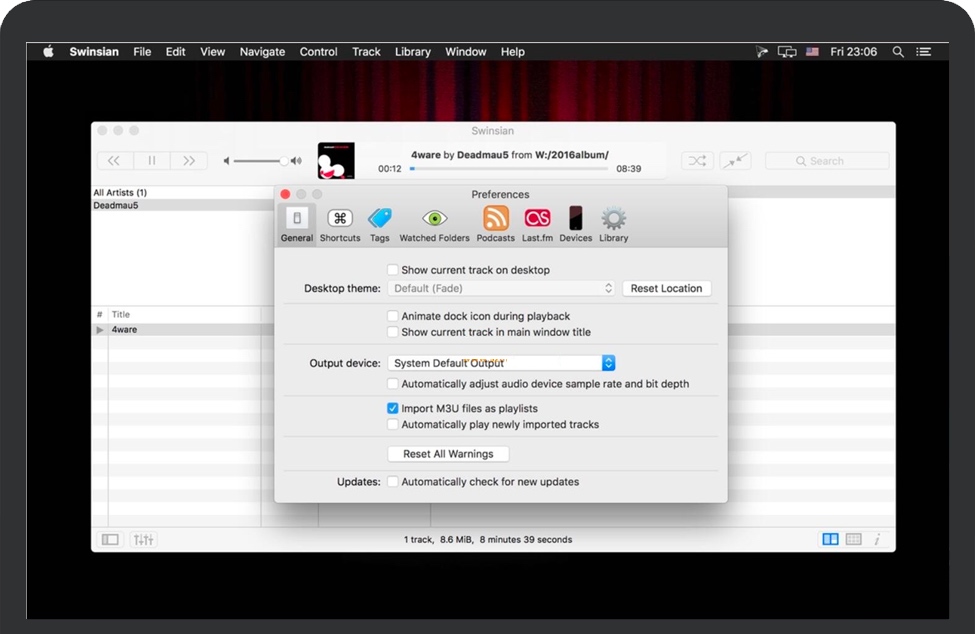Open the Navigate menu
The height and width of the screenshot is (634, 975).
(x=261, y=51)
